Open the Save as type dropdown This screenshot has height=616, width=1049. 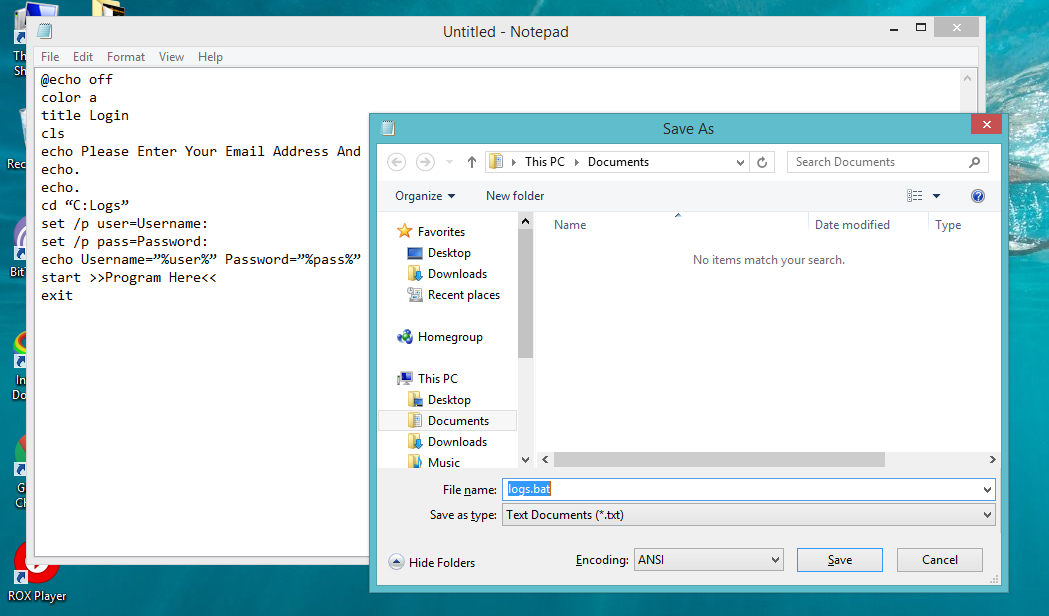tap(748, 514)
